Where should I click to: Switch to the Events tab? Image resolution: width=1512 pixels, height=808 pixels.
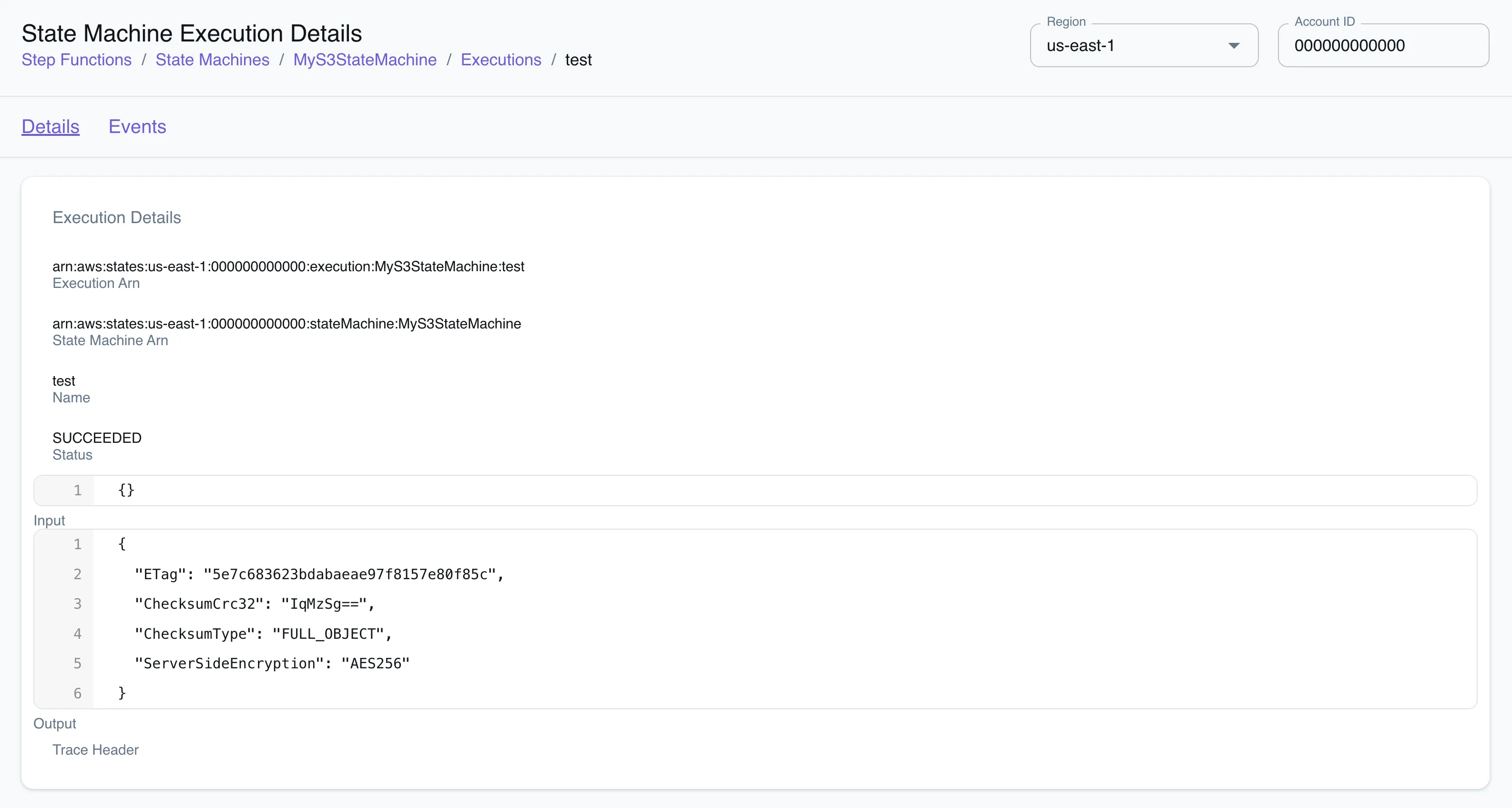pyautogui.click(x=137, y=126)
